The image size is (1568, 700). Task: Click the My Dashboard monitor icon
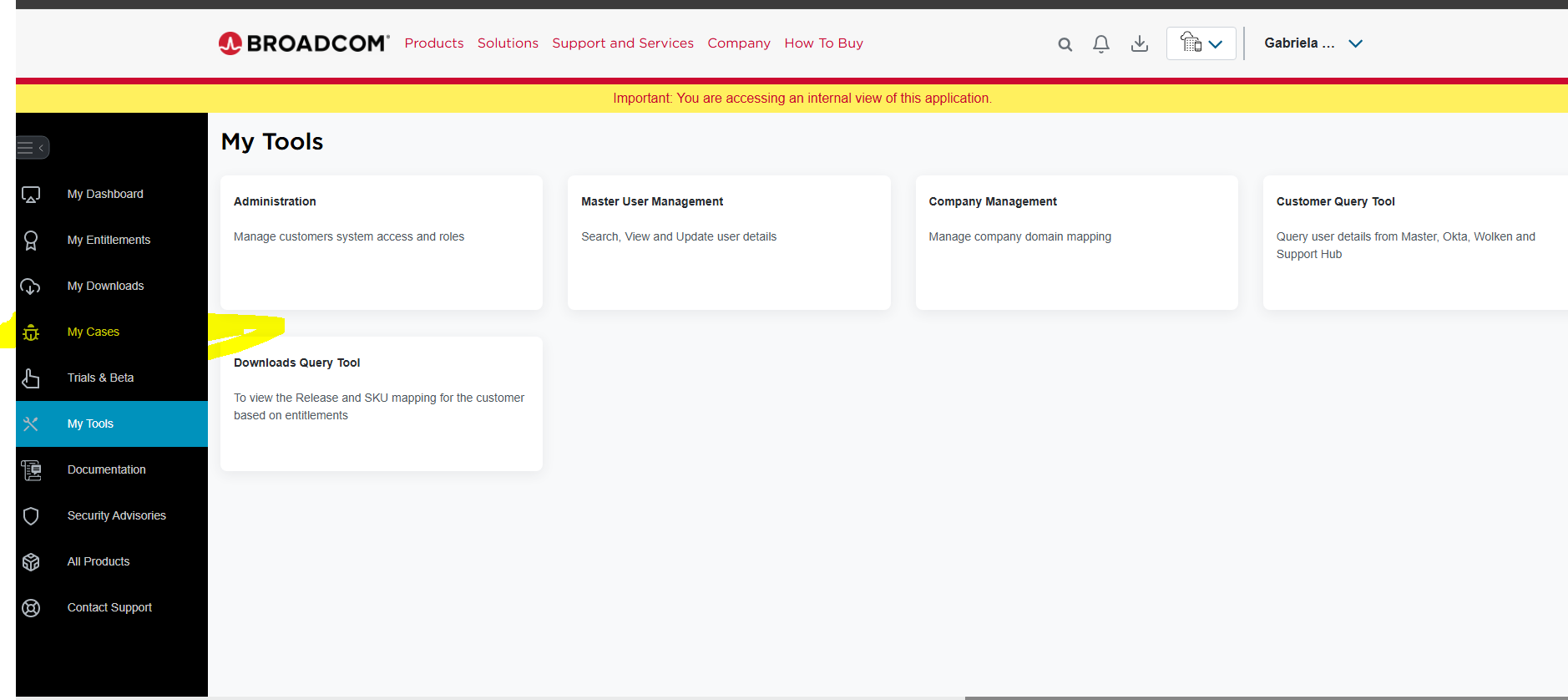pos(31,195)
